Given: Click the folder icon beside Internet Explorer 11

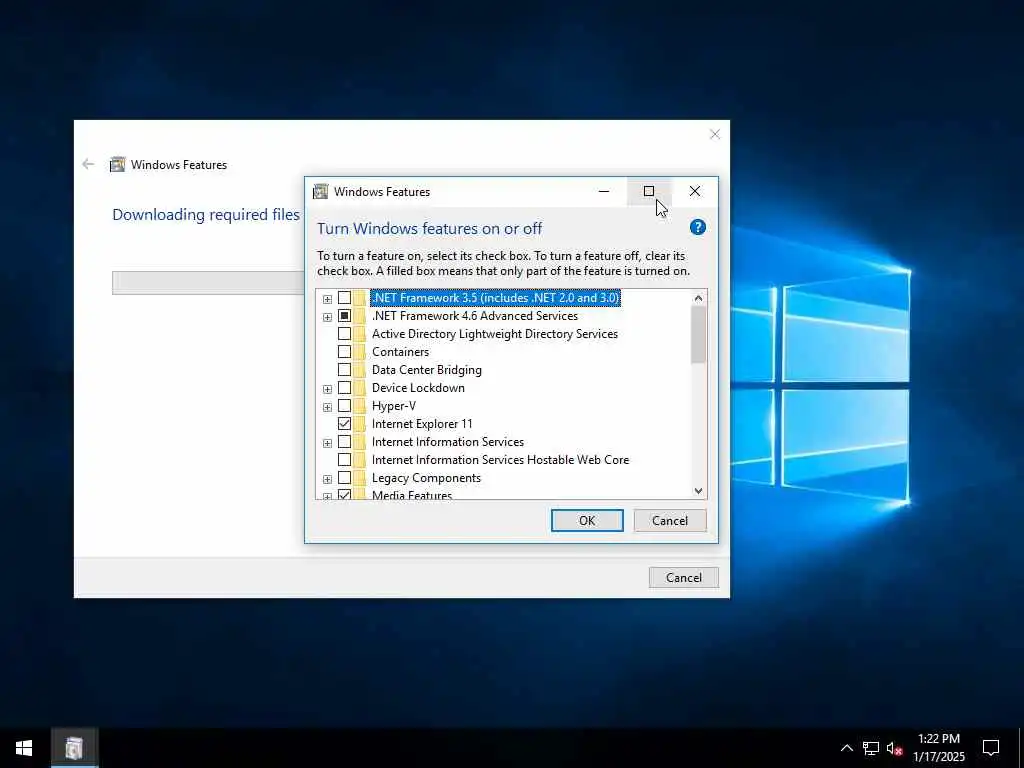Looking at the screenshot, I should pos(360,424).
